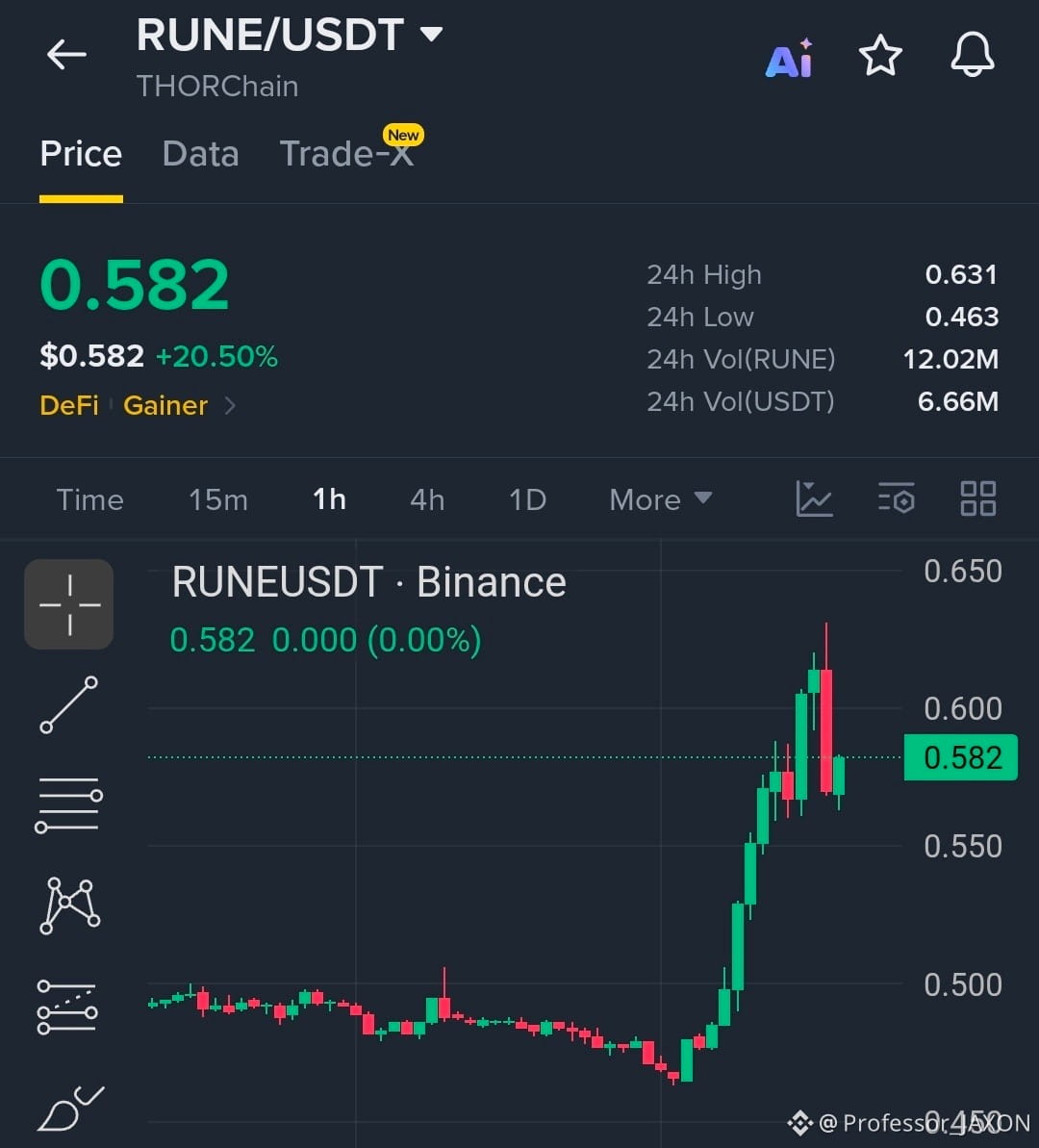Click the green 0.582 price axis label
The image size is (1039, 1148).
tap(961, 757)
